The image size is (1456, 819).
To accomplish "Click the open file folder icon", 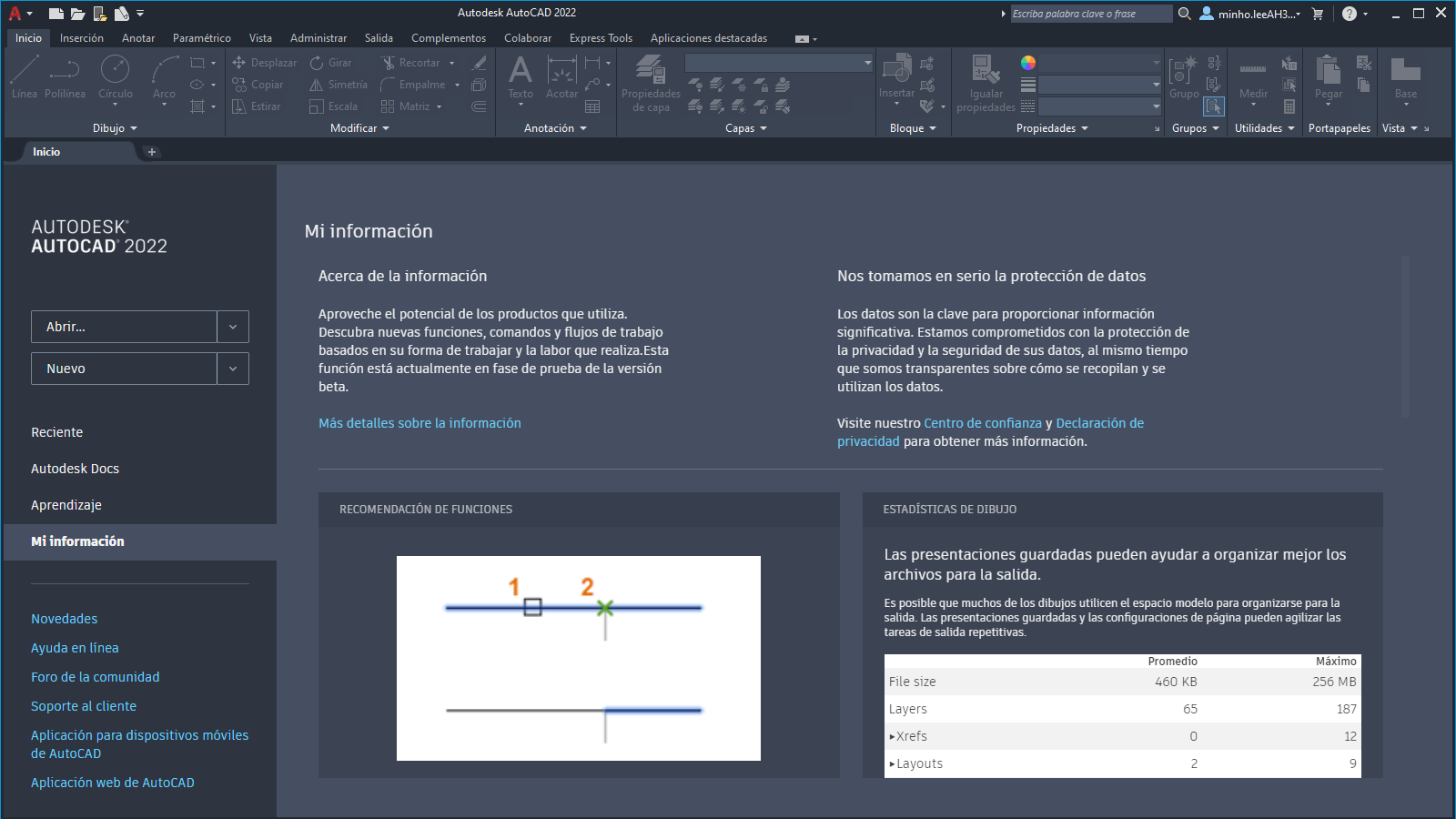I will (x=77, y=14).
